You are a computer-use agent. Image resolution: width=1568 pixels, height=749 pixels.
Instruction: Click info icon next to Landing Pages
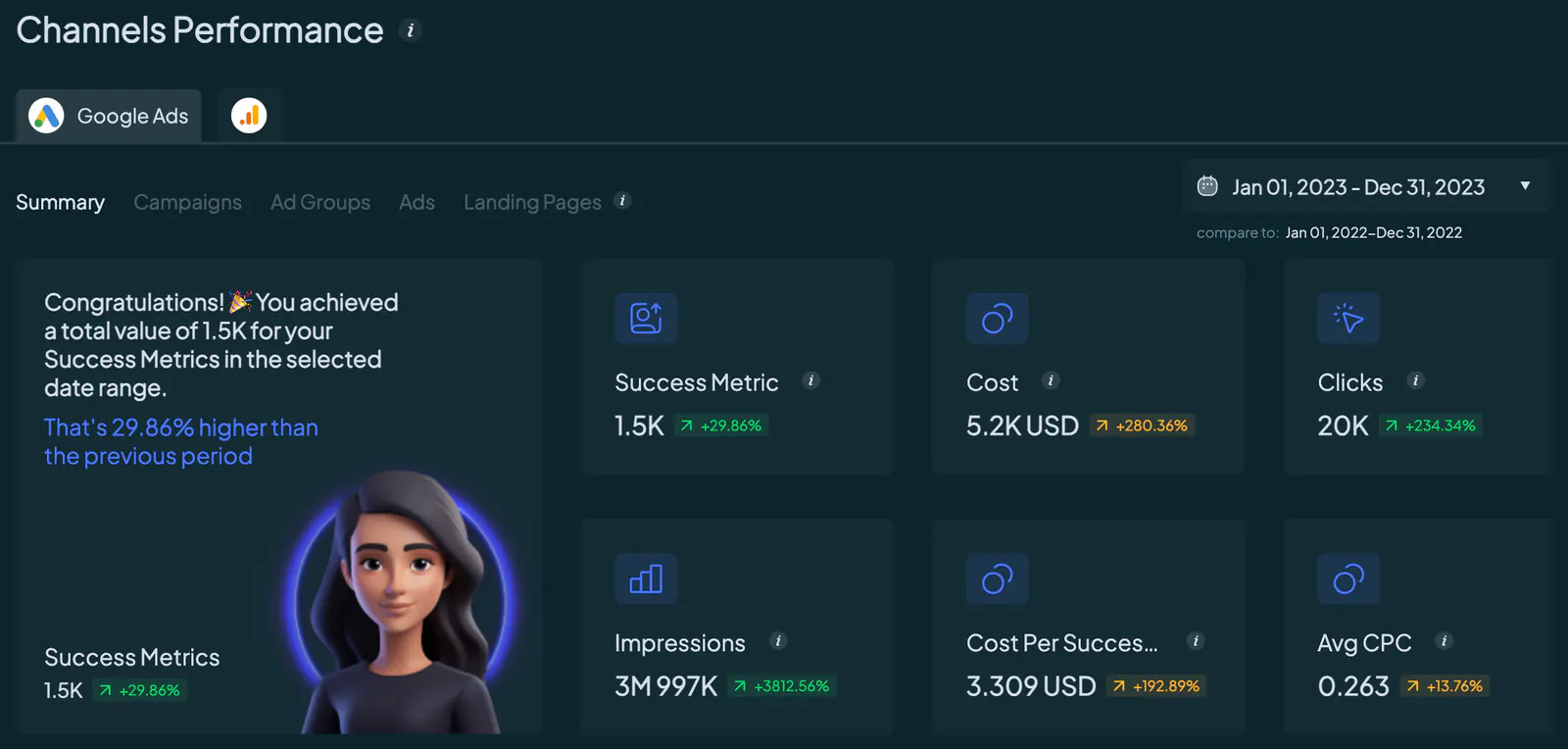(x=622, y=200)
